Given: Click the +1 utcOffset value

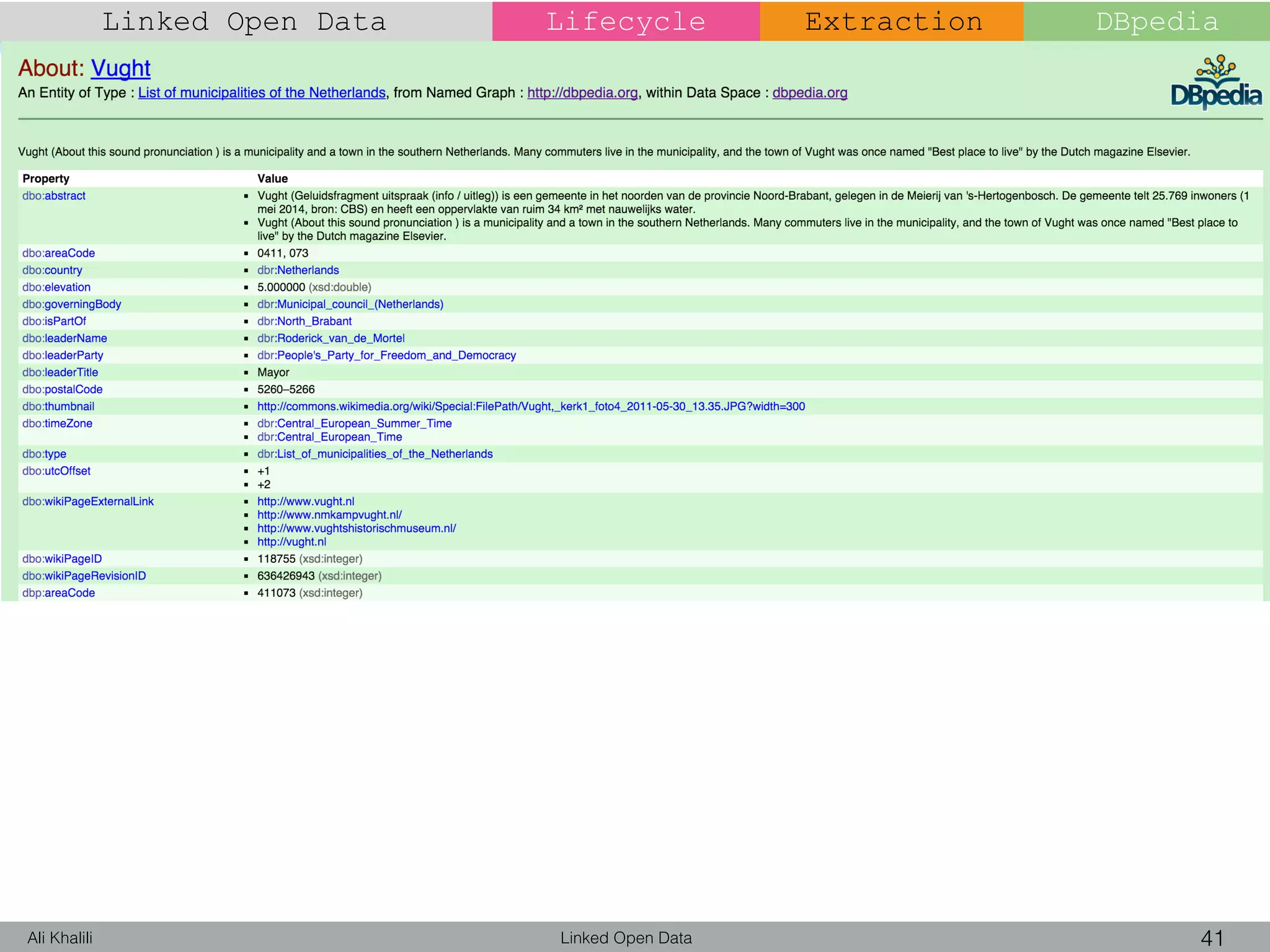Looking at the screenshot, I should (x=264, y=472).
